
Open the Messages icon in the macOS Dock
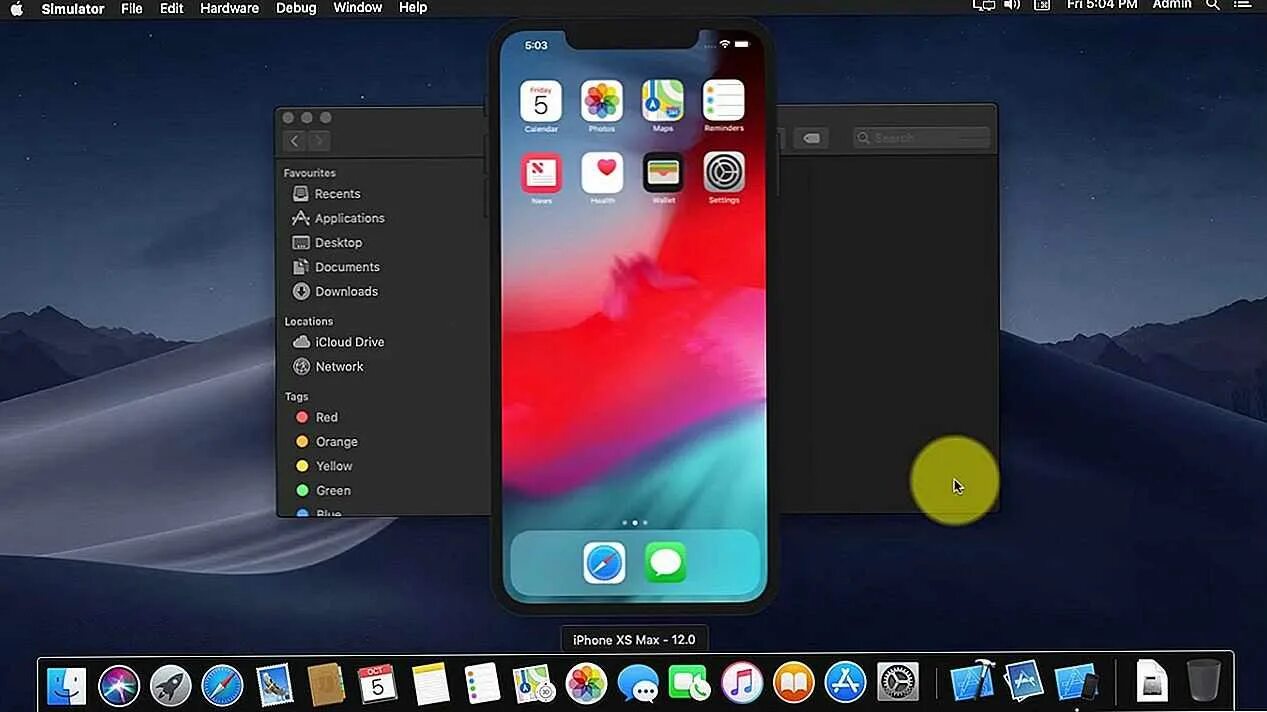(638, 685)
